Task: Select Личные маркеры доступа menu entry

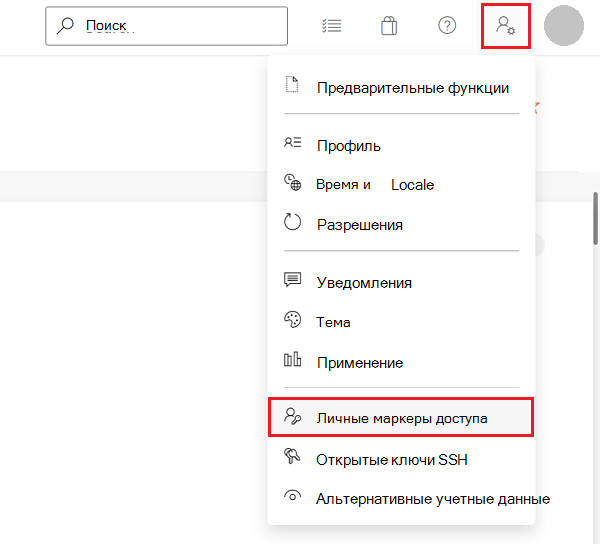Action: (401, 417)
